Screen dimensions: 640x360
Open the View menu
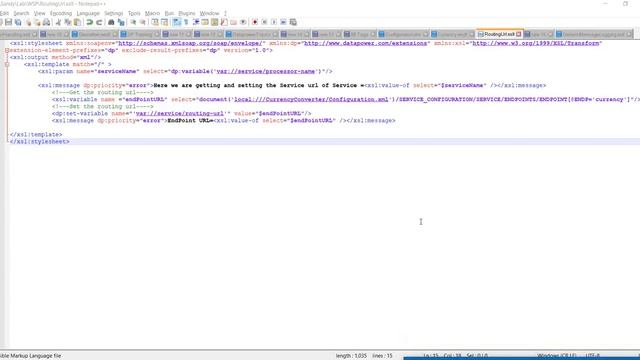(40, 13)
